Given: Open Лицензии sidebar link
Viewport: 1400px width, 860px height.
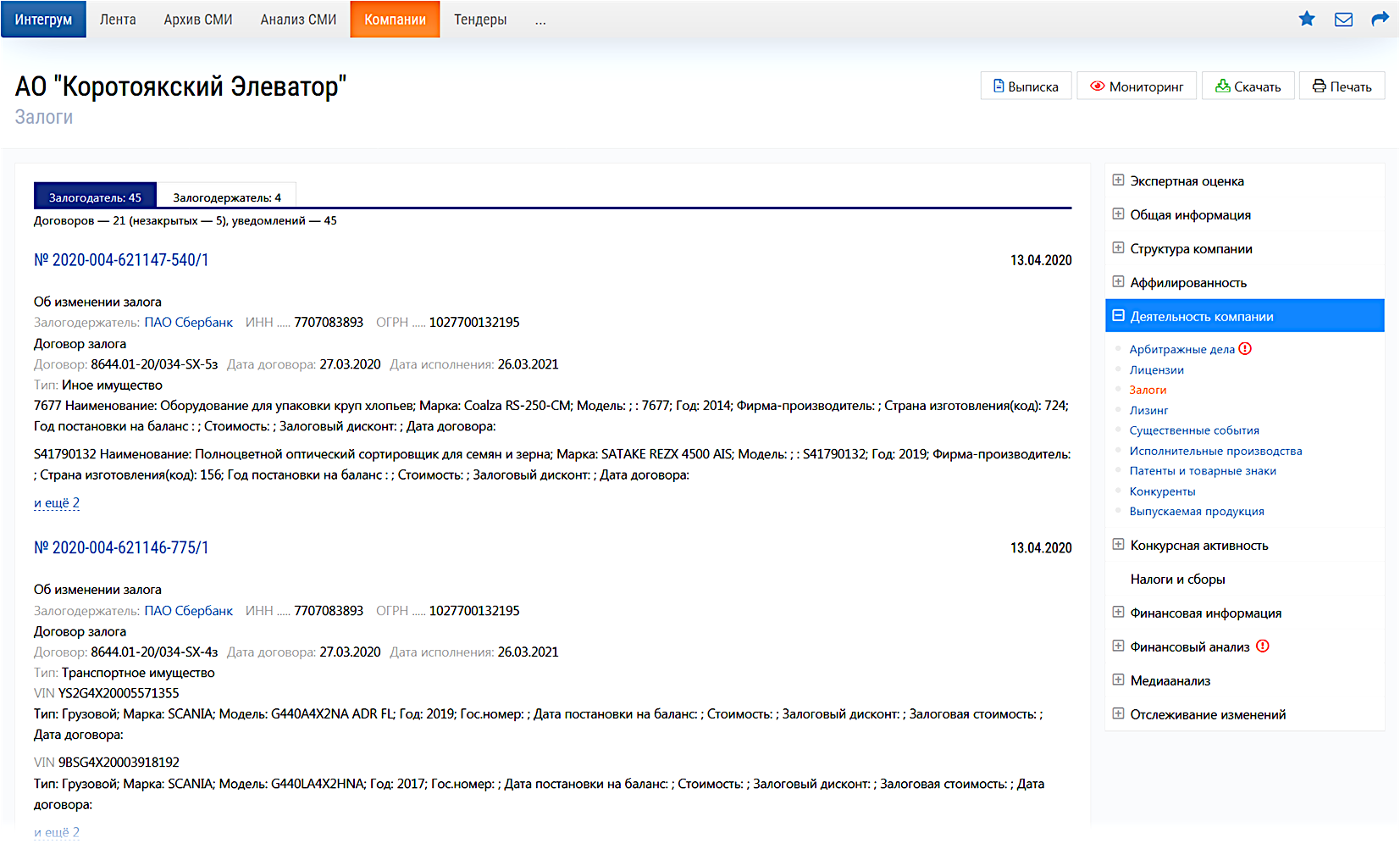Looking at the screenshot, I should (1156, 369).
